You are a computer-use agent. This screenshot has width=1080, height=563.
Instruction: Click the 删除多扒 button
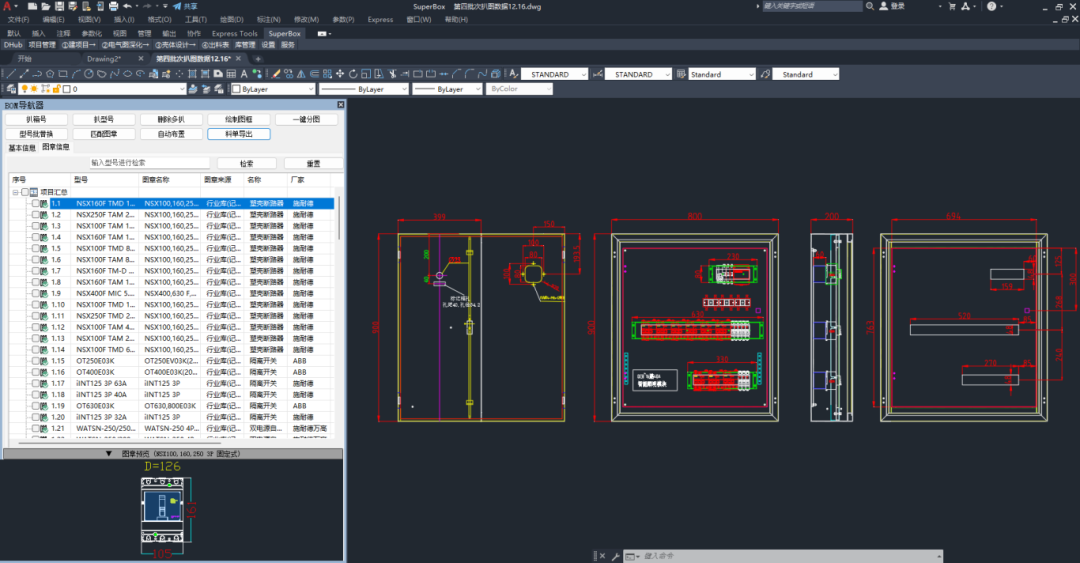171,119
